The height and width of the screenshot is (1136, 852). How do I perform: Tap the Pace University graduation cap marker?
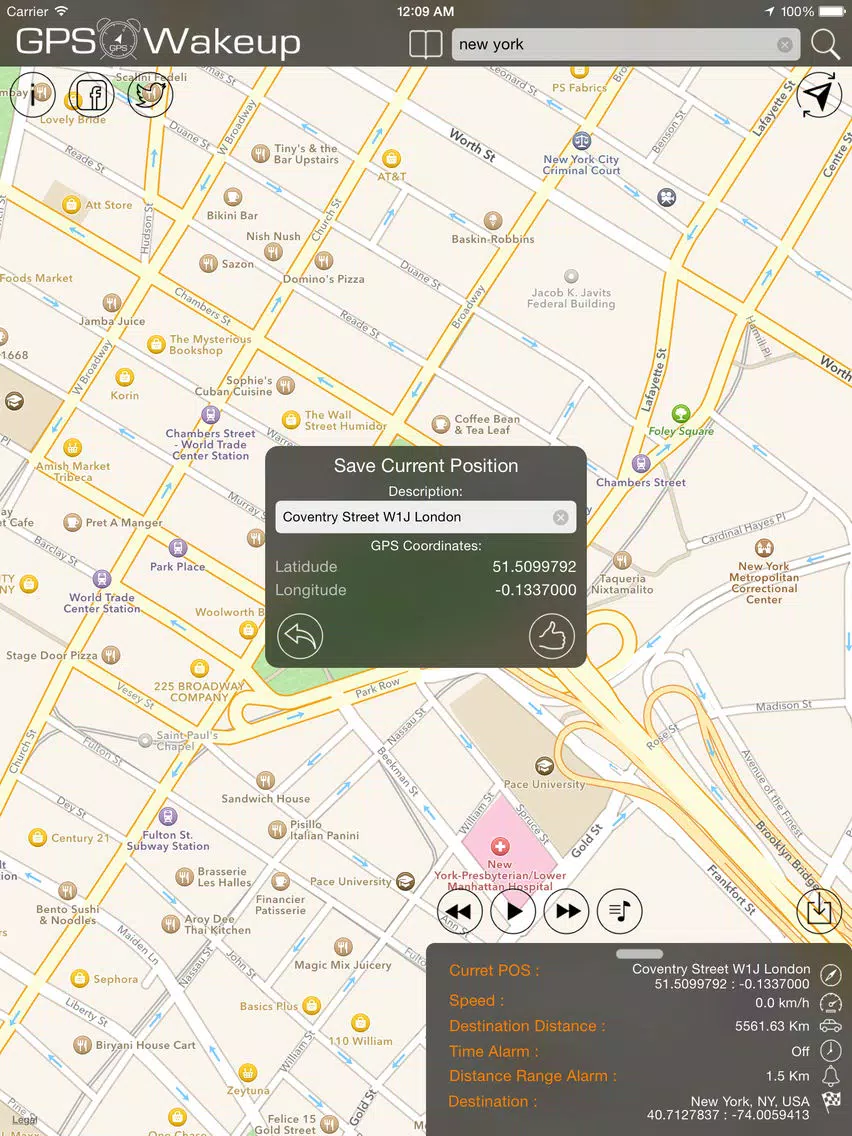click(x=544, y=766)
